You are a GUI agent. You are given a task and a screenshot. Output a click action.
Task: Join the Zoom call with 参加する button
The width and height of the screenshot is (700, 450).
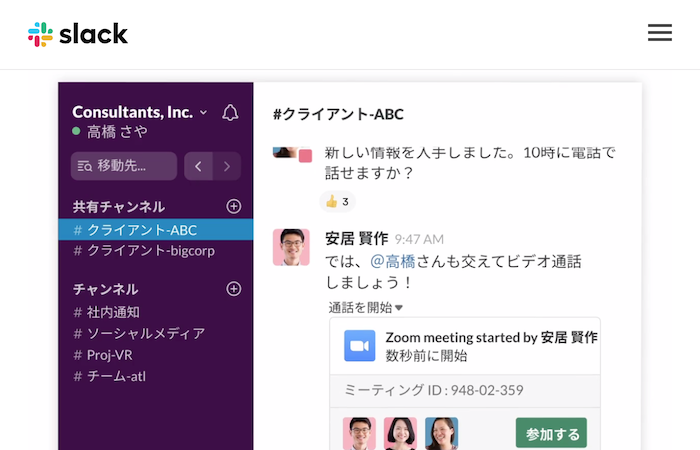(551, 433)
